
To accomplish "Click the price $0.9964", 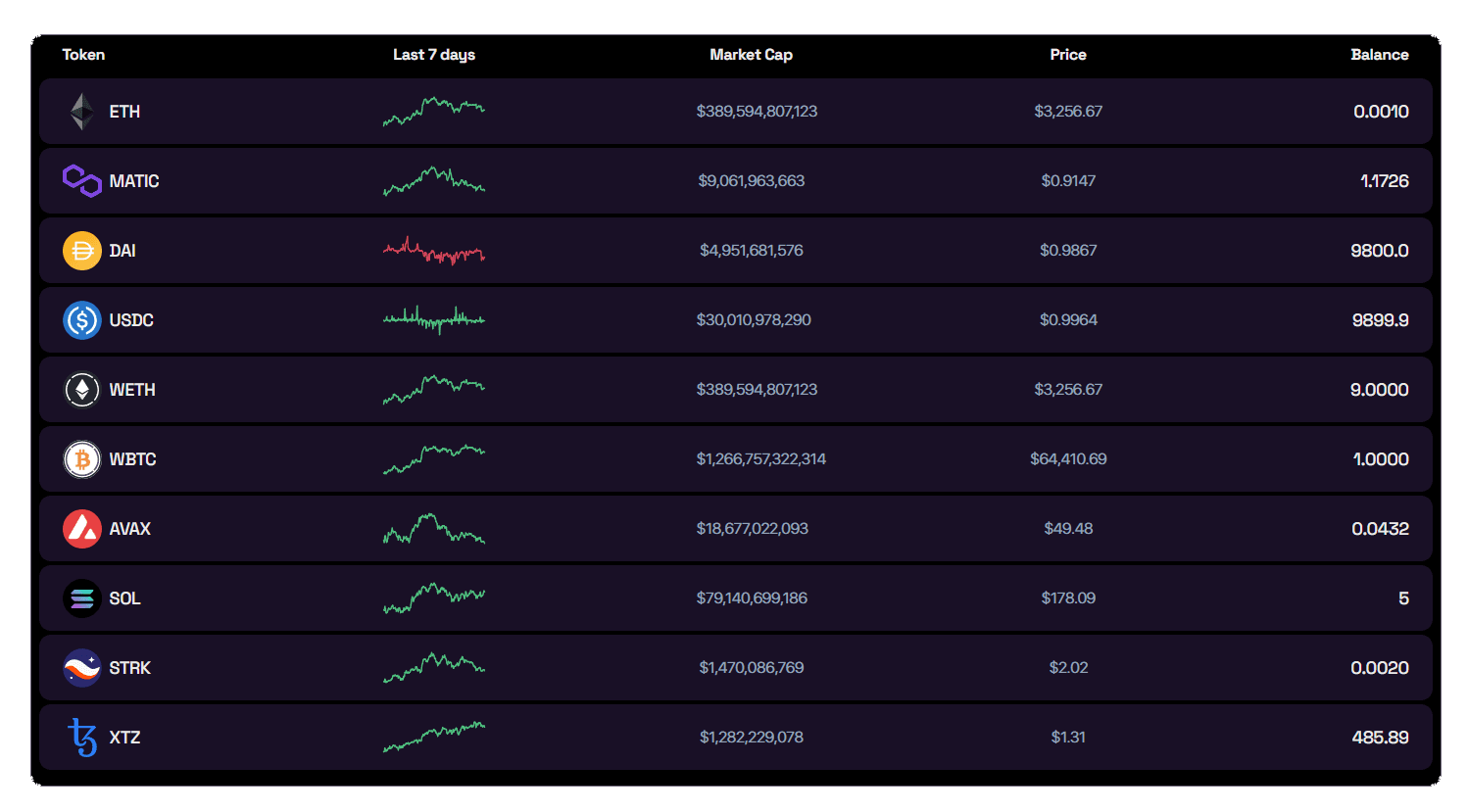I will coord(1068,320).
